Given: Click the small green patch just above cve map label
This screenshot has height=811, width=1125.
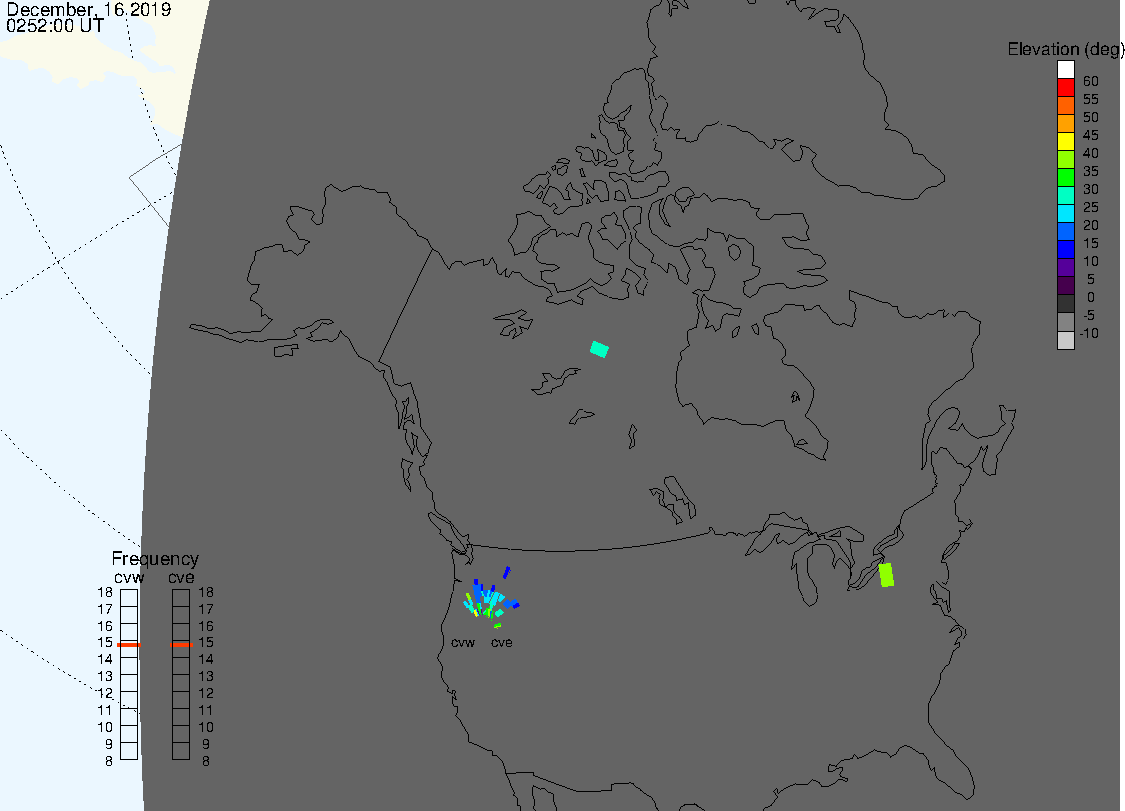Looking at the screenshot, I should tap(497, 626).
